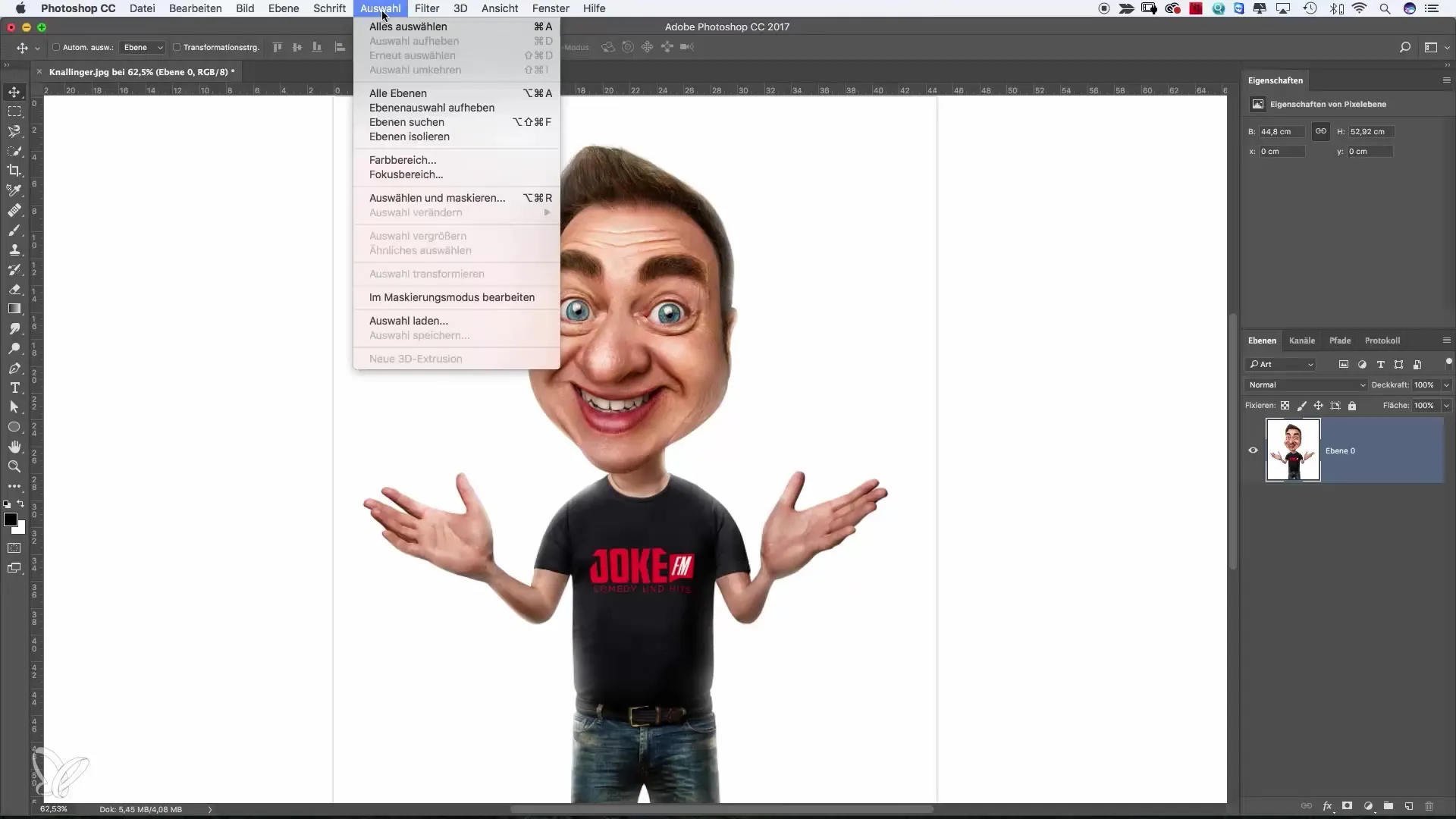Image resolution: width=1456 pixels, height=819 pixels.
Task: Choose Alles auswählen from the menu
Action: 456,27
